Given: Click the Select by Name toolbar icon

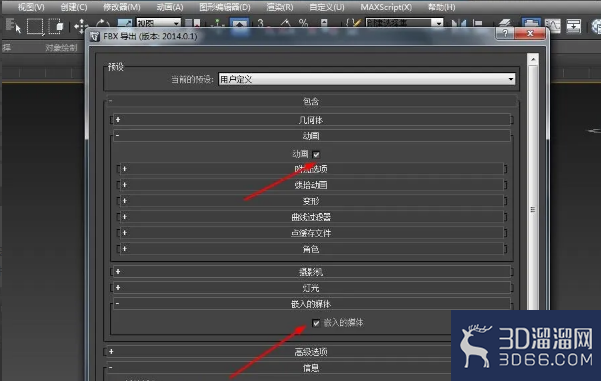Looking at the screenshot, I should (13, 26).
